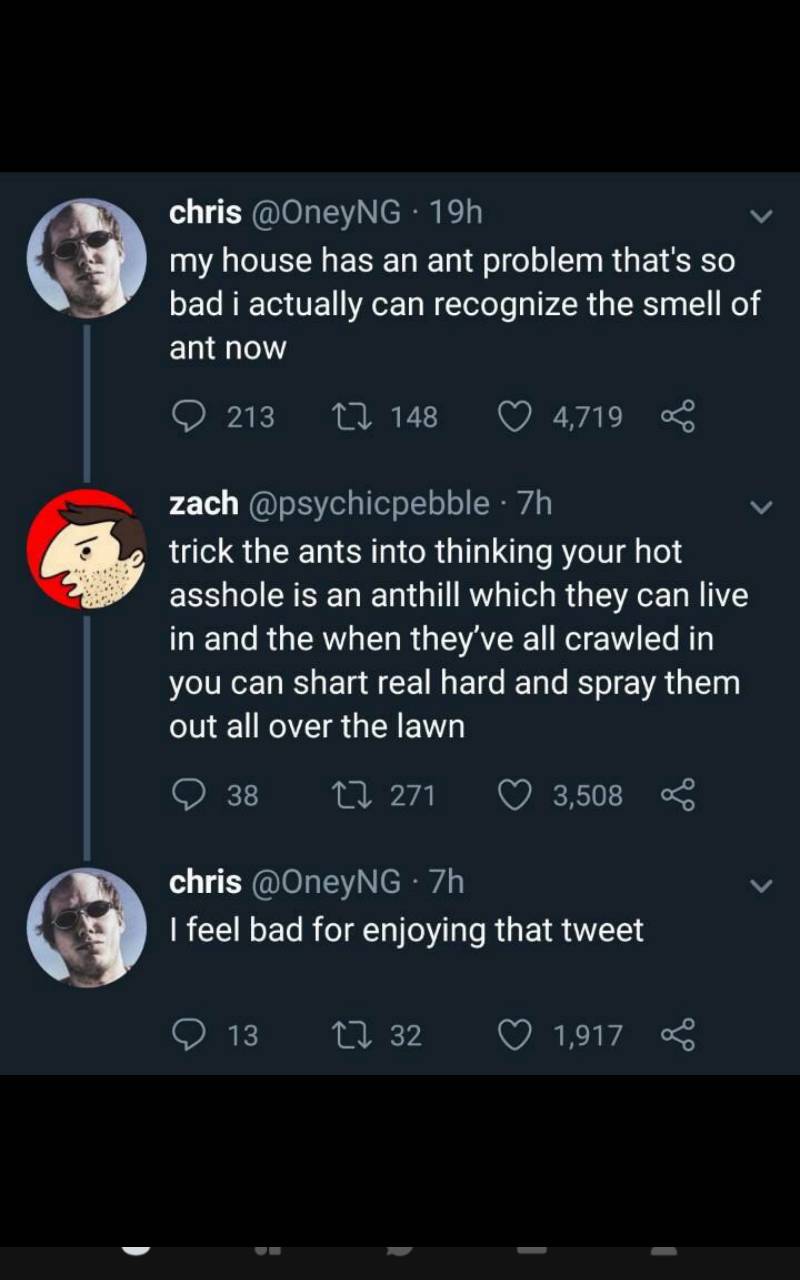Open @OneyNG profile from first tweet
This screenshot has width=800, height=1280.
tap(325, 212)
